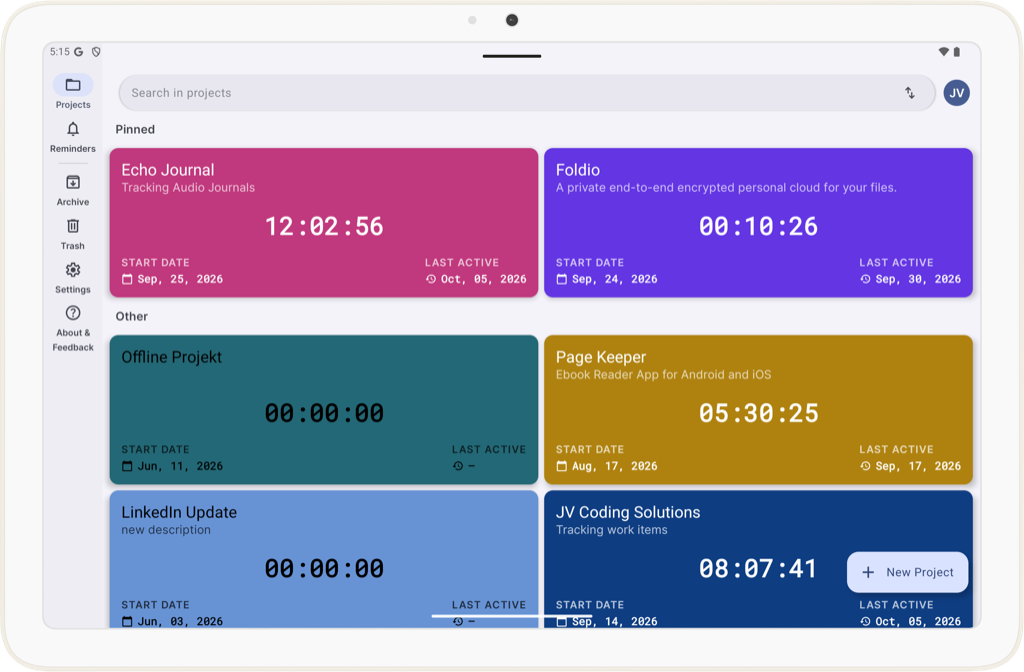The width and height of the screenshot is (1024, 672).
Task: Click Page Keeper last active clock icon
Action: [x=865, y=466]
